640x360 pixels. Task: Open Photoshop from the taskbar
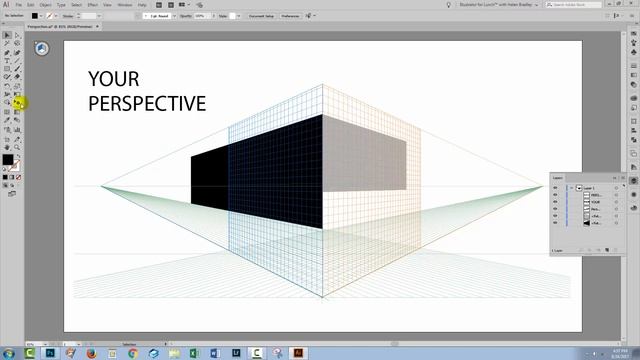[x=50, y=353]
